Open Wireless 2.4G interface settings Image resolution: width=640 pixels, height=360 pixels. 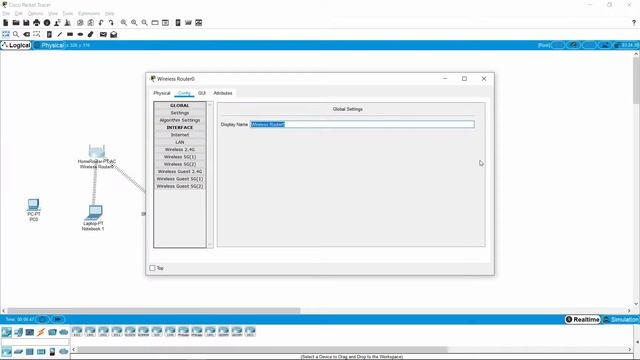tap(180, 149)
